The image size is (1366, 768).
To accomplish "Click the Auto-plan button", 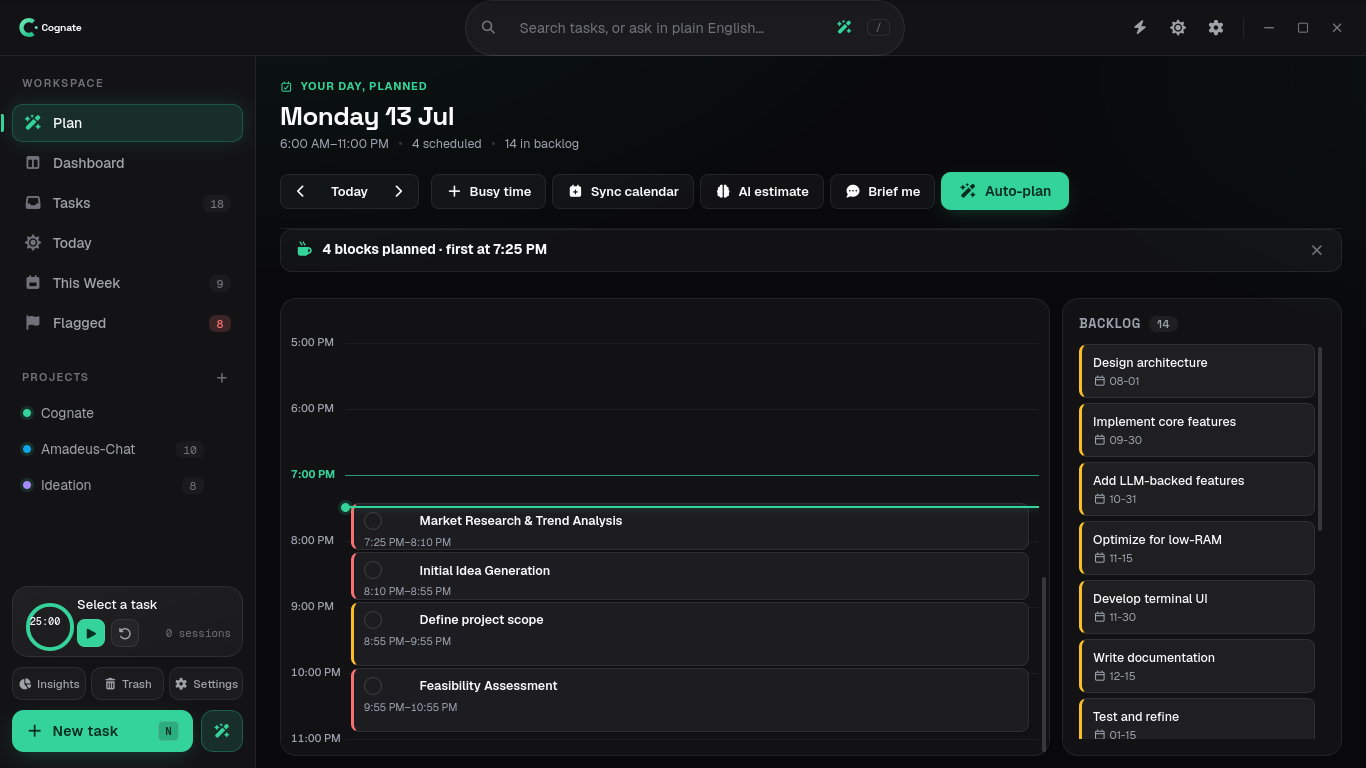I will point(1004,191).
